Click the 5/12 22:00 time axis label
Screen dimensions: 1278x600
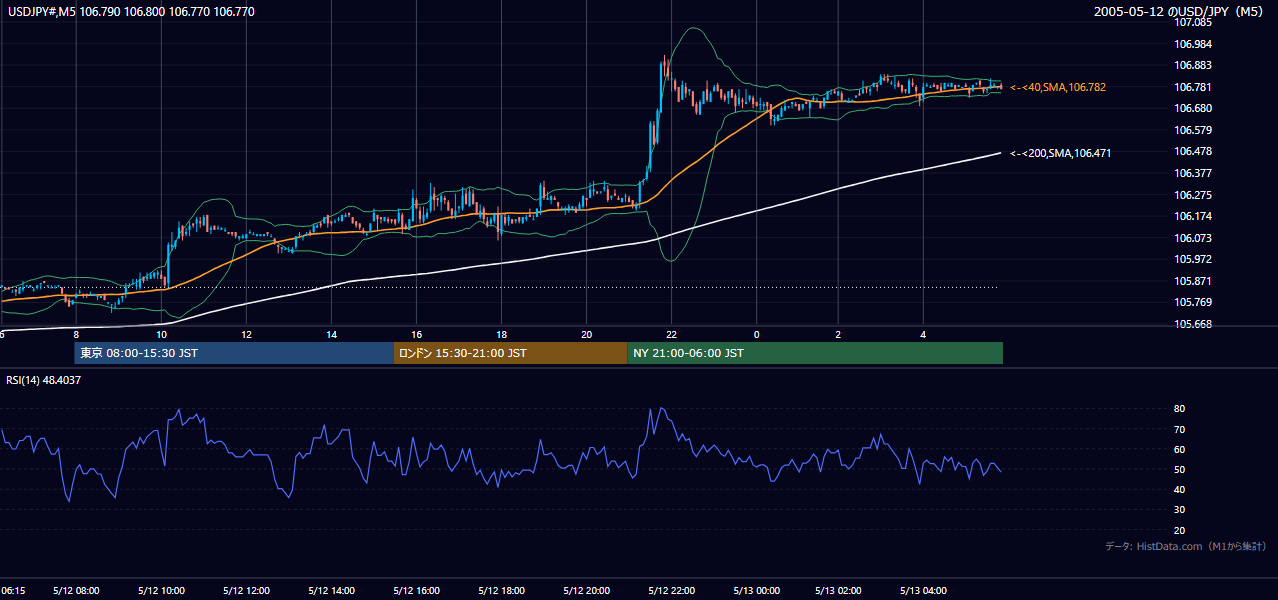[671, 590]
